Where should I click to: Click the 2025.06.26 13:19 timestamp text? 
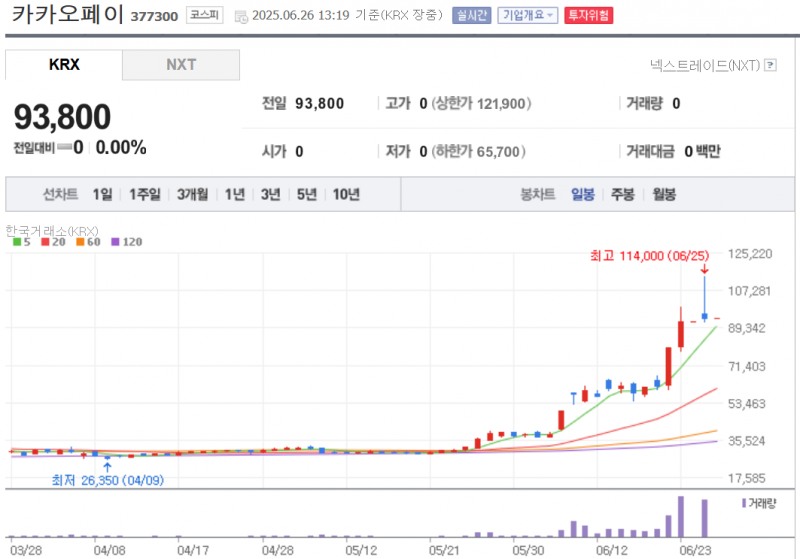(x=301, y=15)
